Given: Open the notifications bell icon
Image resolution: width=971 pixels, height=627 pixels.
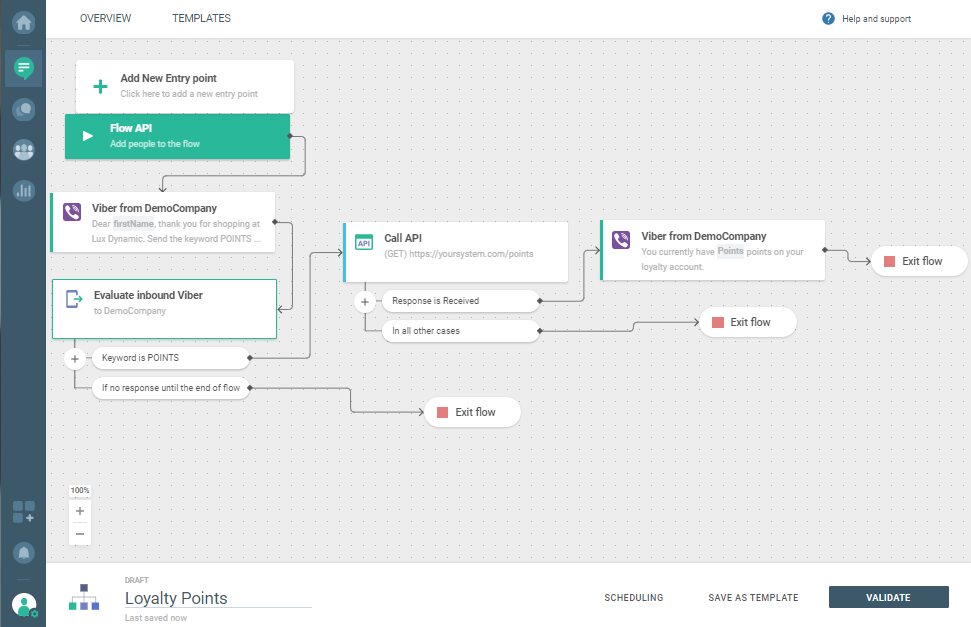Looking at the screenshot, I should pyautogui.click(x=23, y=552).
